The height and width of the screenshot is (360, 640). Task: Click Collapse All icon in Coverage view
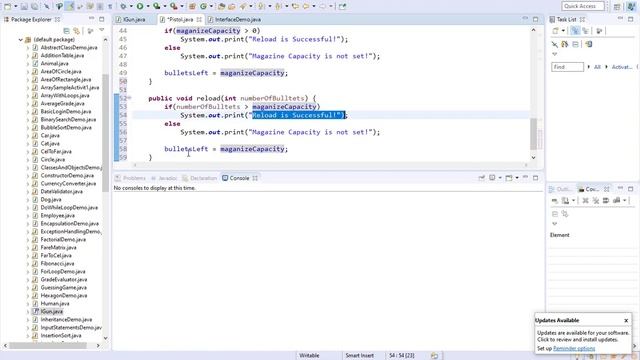click(555, 214)
